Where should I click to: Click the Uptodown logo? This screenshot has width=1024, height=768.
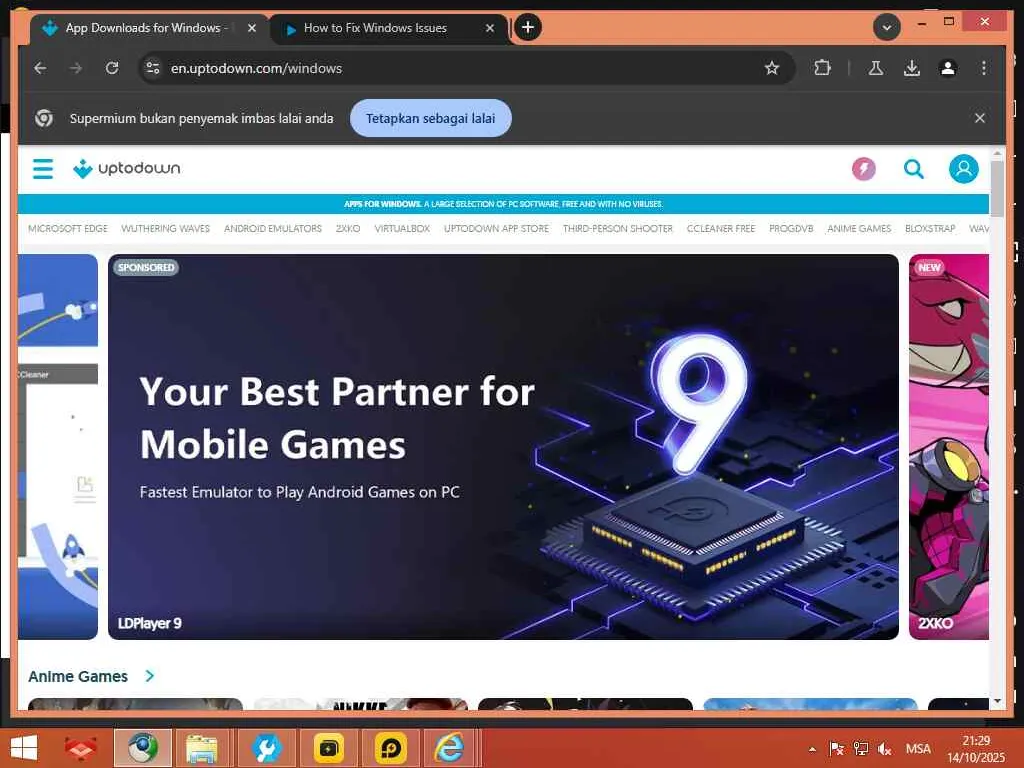point(127,168)
